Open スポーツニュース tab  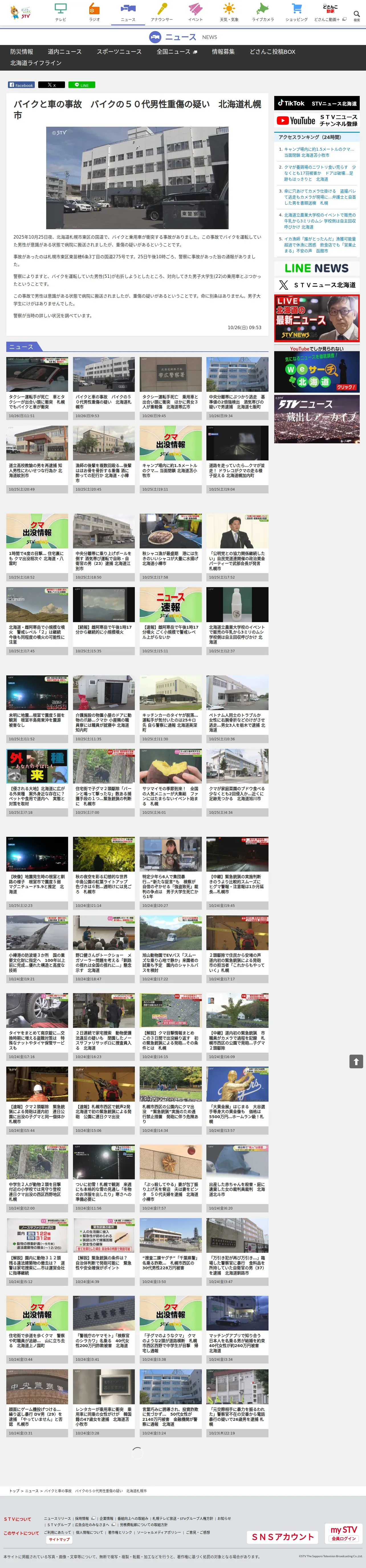119,52
